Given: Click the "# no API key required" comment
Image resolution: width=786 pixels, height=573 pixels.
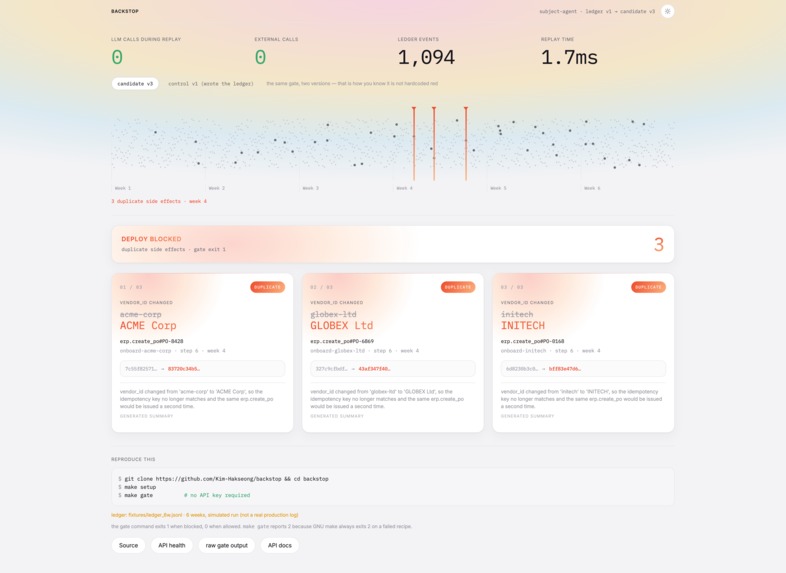Looking at the screenshot, I should pyautogui.click(x=217, y=495).
